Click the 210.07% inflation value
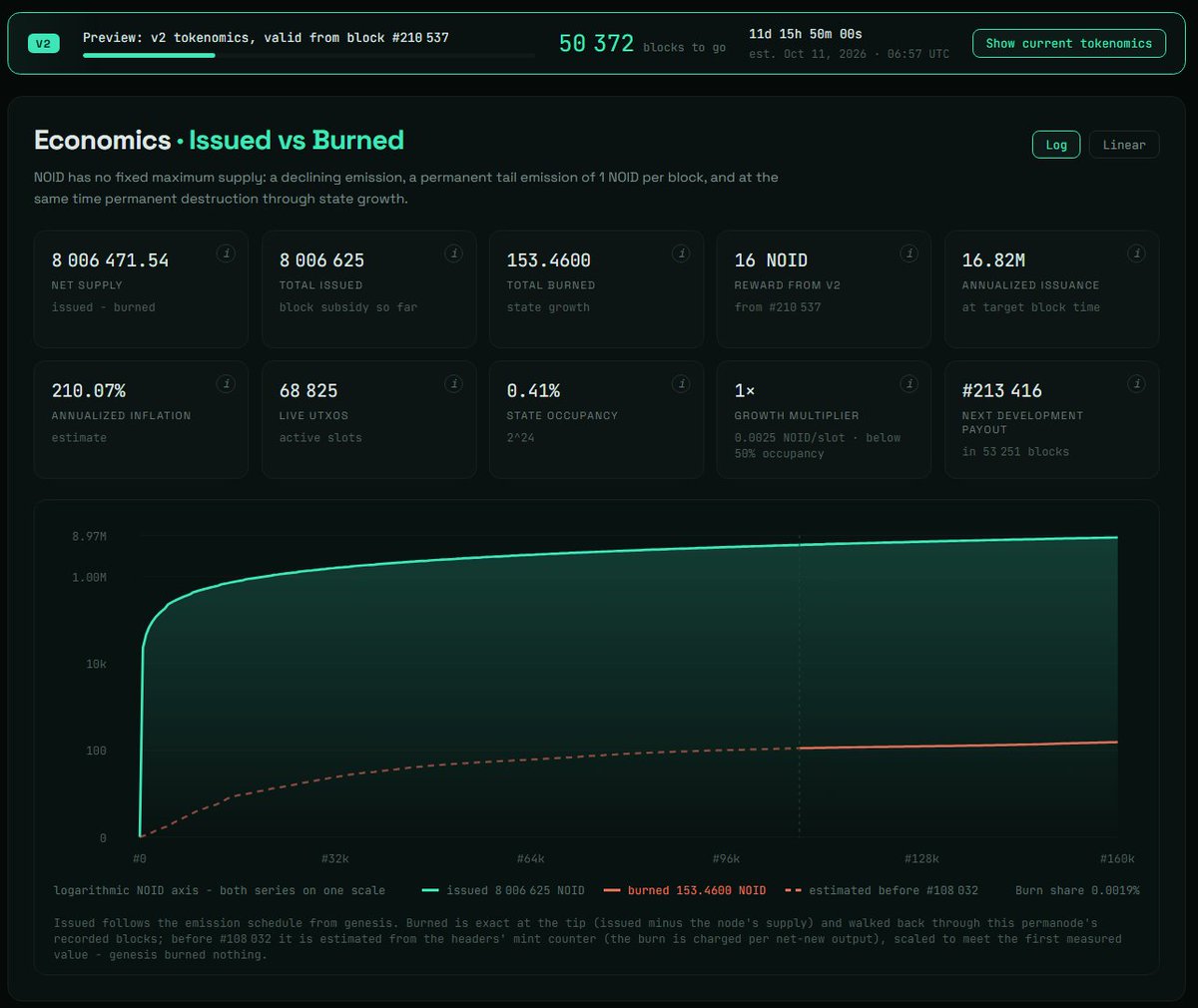 (88, 390)
